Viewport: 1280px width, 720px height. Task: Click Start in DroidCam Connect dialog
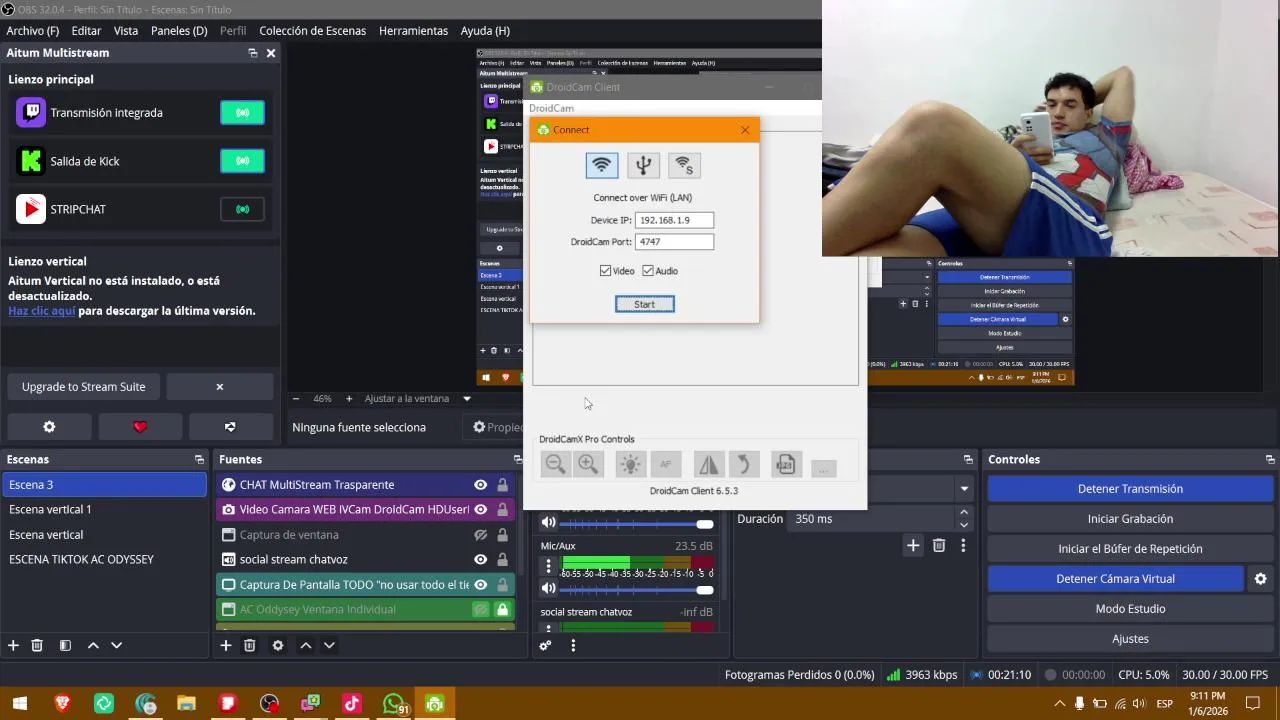[645, 304]
